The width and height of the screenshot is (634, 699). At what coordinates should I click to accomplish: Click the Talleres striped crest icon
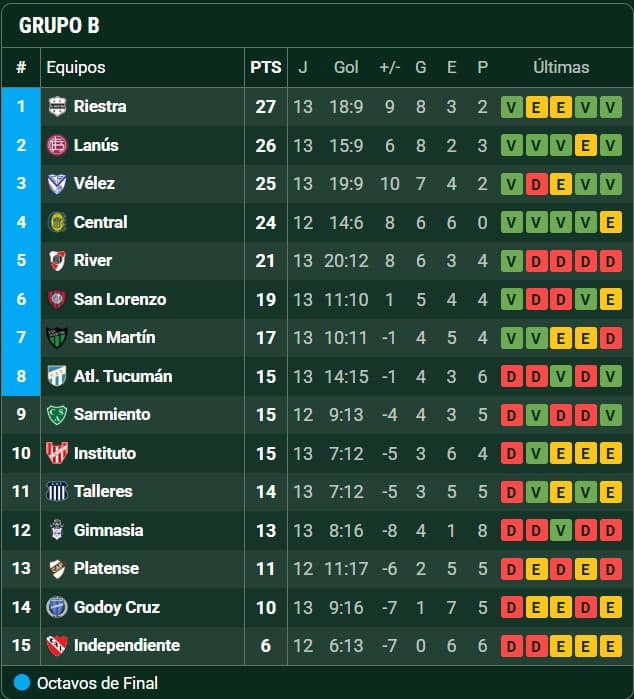[x=57, y=491]
